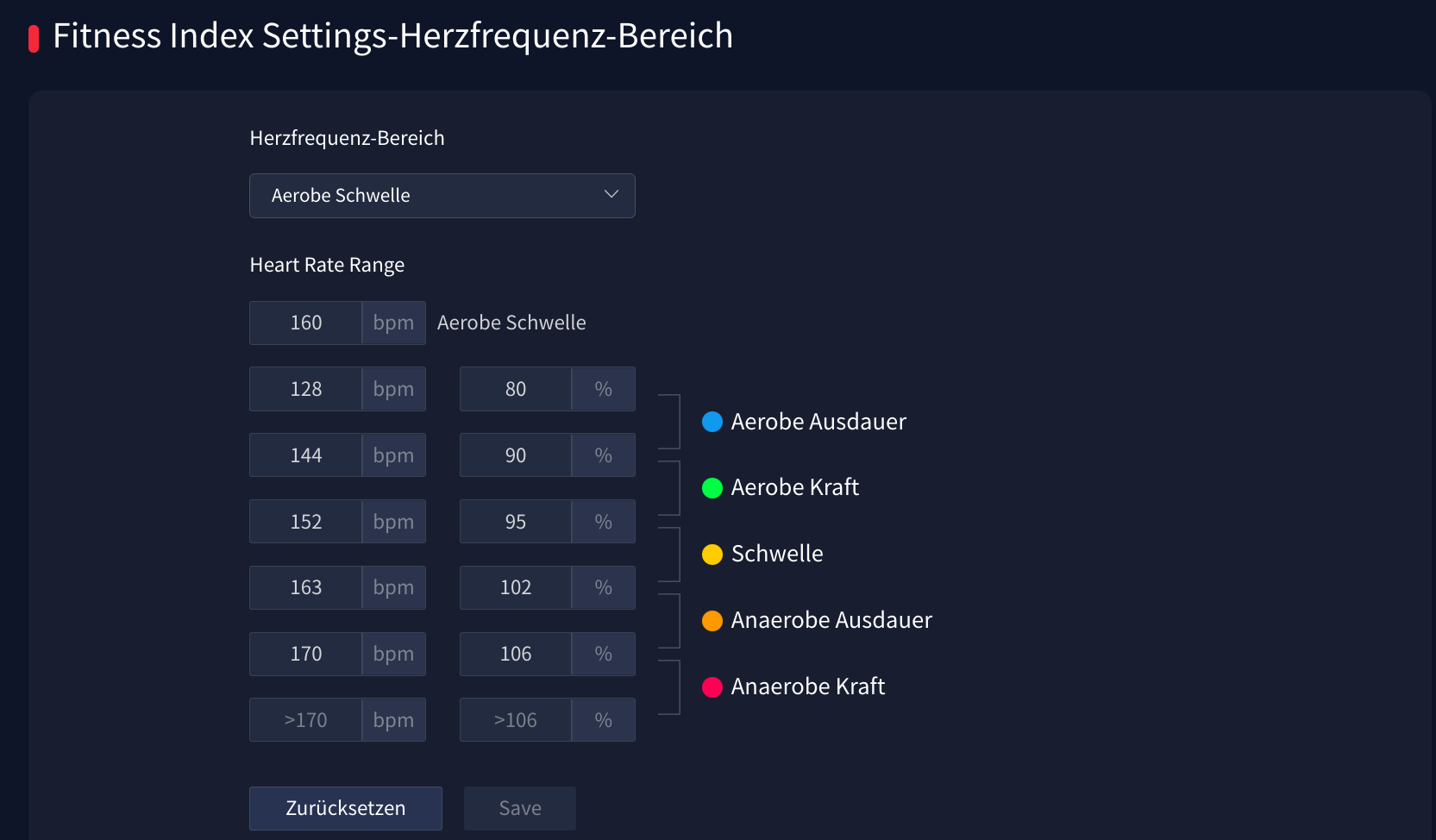
Task: Click the yellow Schwelle color dot
Action: pos(712,555)
